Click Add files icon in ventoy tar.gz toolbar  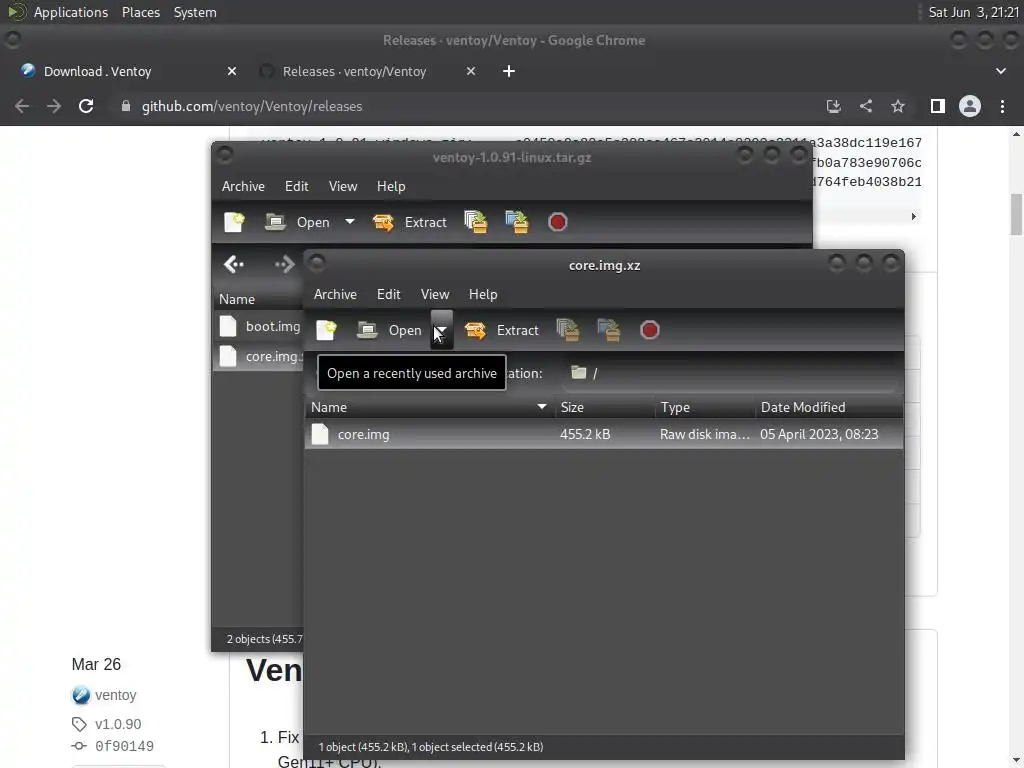pyautogui.click(x=475, y=222)
